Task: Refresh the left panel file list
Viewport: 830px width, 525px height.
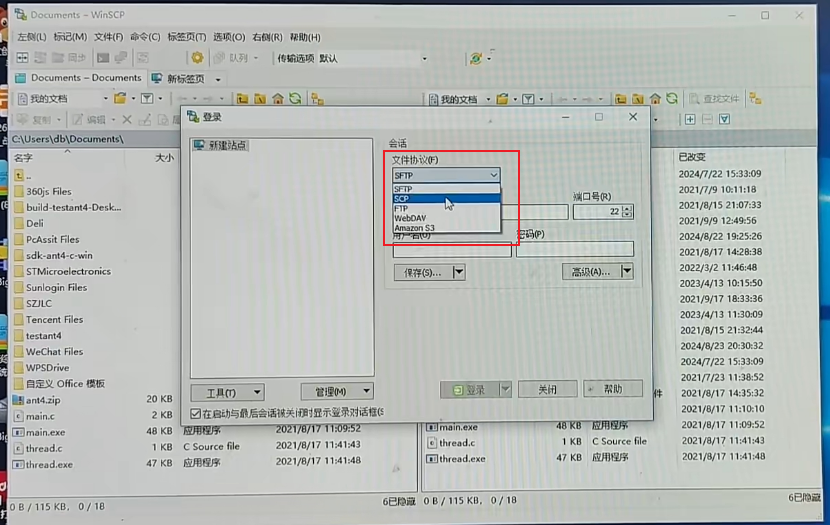Action: (x=295, y=98)
